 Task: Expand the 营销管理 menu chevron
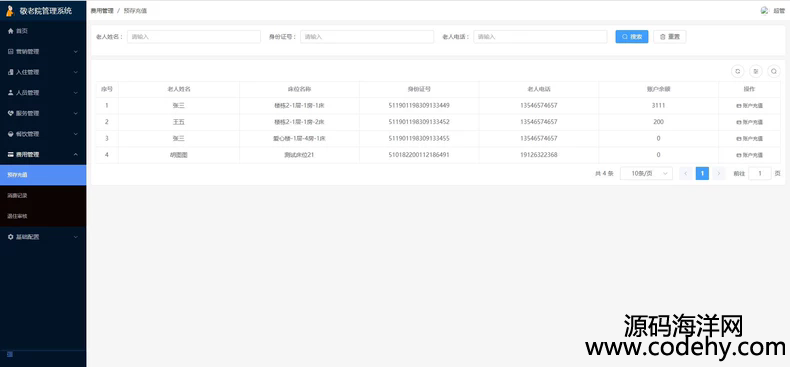pos(76,51)
